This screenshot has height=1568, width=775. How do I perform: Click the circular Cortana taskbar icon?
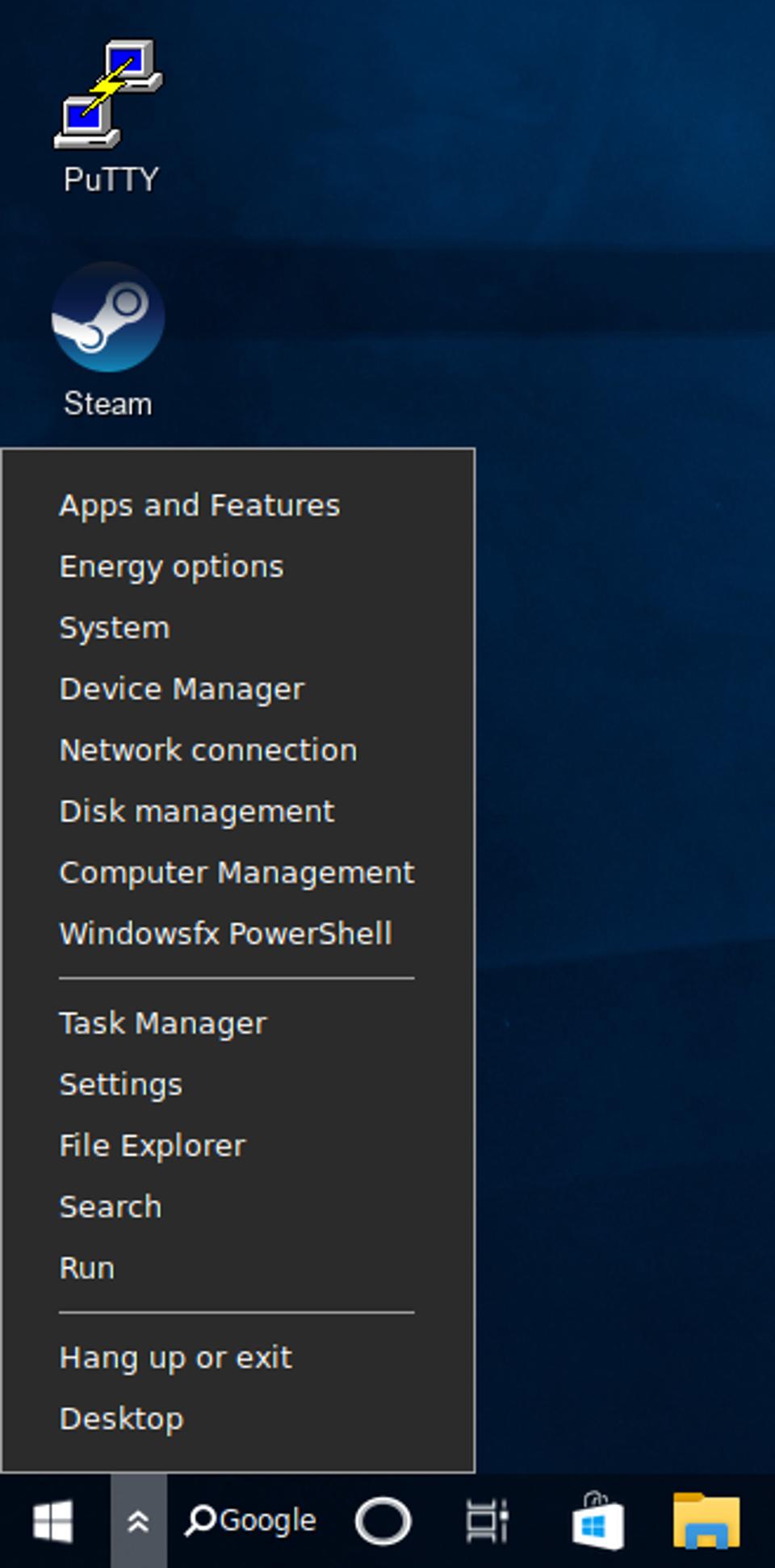[383, 1520]
